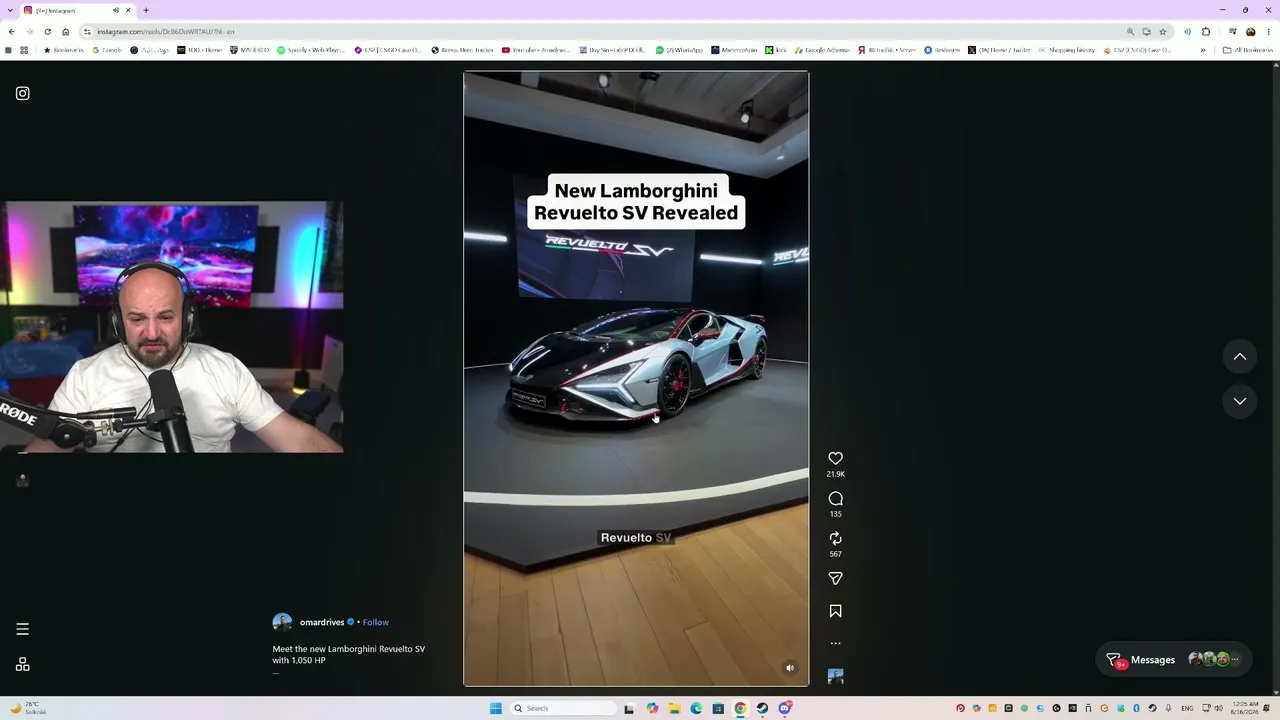This screenshot has height=720, width=1280.
Task: Open the taskbar clock and date
Action: (1246, 709)
